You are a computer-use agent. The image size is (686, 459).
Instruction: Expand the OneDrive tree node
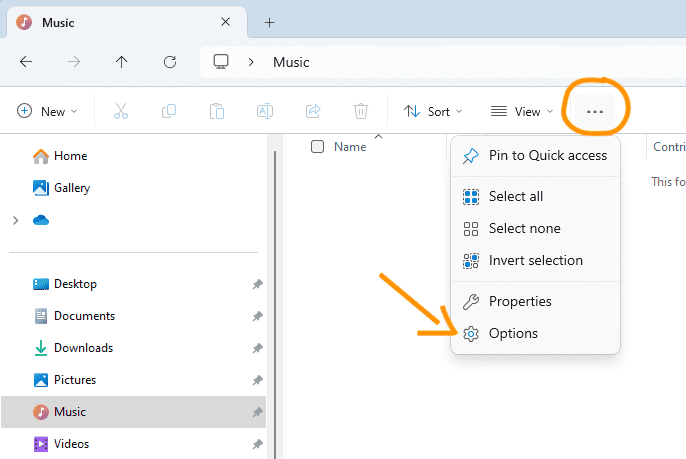point(16,220)
